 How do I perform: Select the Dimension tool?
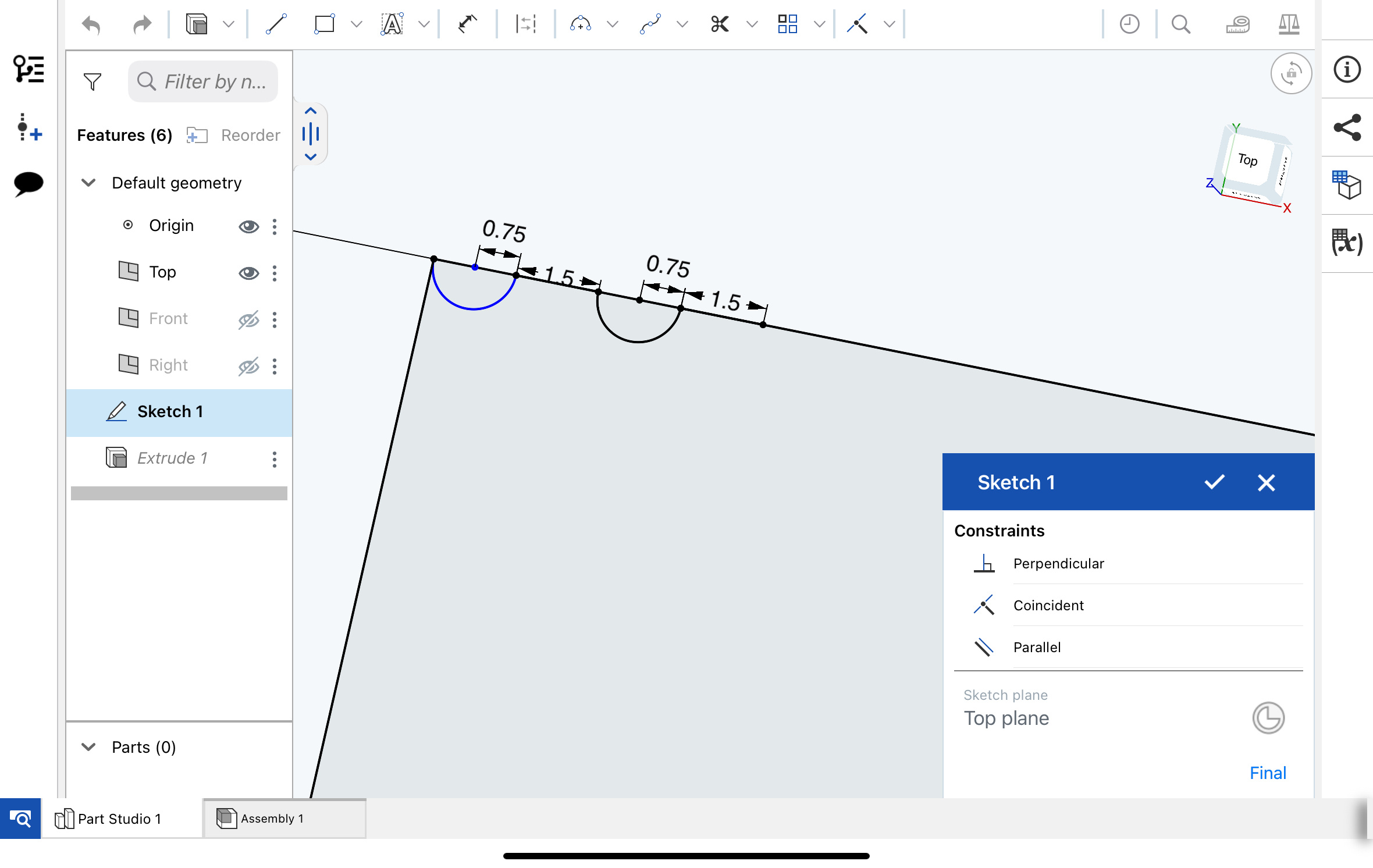click(x=467, y=24)
